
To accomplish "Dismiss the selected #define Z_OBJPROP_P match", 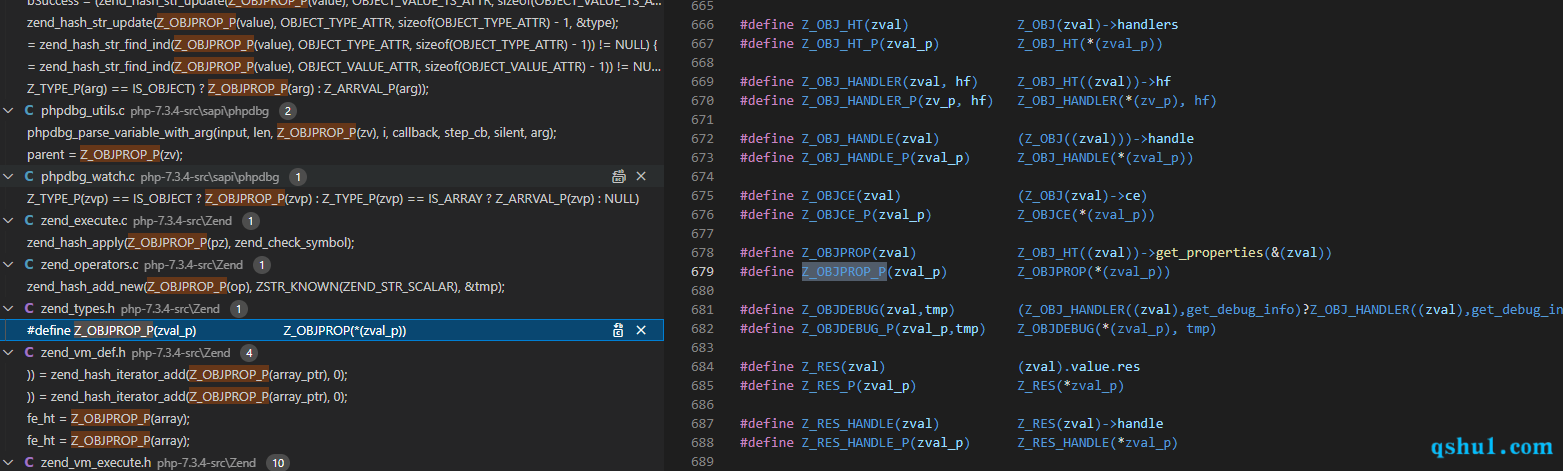I will pyautogui.click(x=641, y=330).
